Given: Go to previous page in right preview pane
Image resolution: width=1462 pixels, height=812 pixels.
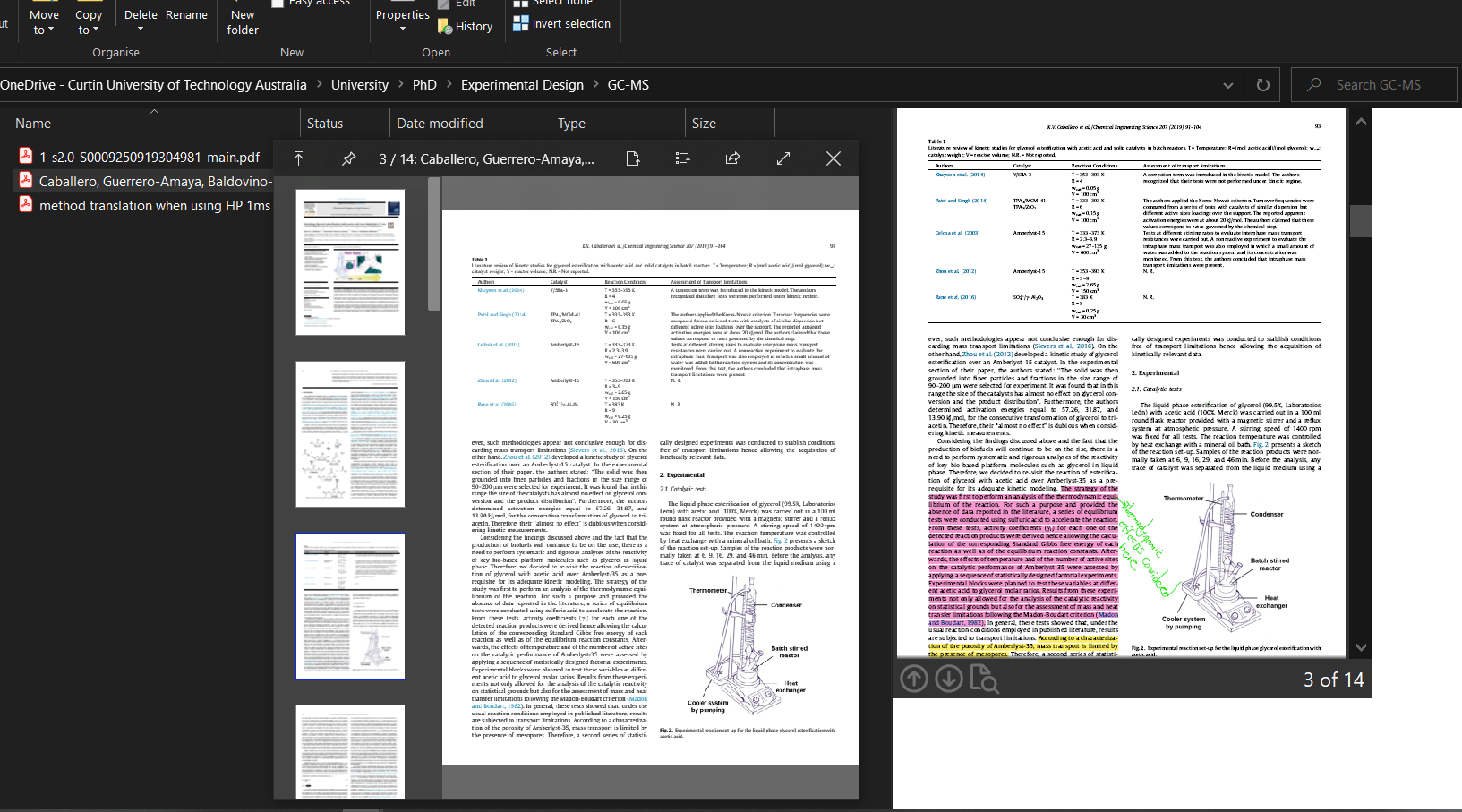Looking at the screenshot, I should pyautogui.click(x=913, y=679).
